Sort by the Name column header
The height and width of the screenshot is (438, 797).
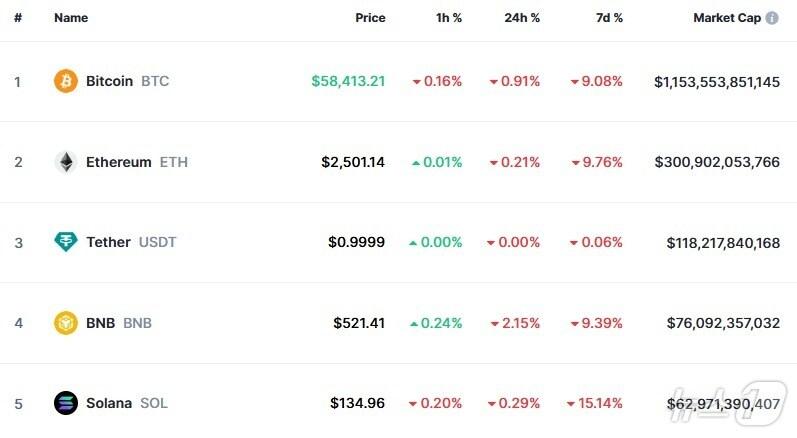pyautogui.click(x=71, y=18)
